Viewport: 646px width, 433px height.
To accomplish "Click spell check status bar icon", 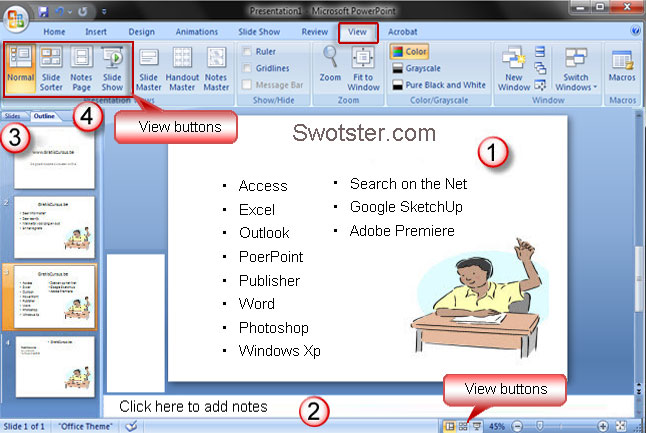I will (131, 426).
